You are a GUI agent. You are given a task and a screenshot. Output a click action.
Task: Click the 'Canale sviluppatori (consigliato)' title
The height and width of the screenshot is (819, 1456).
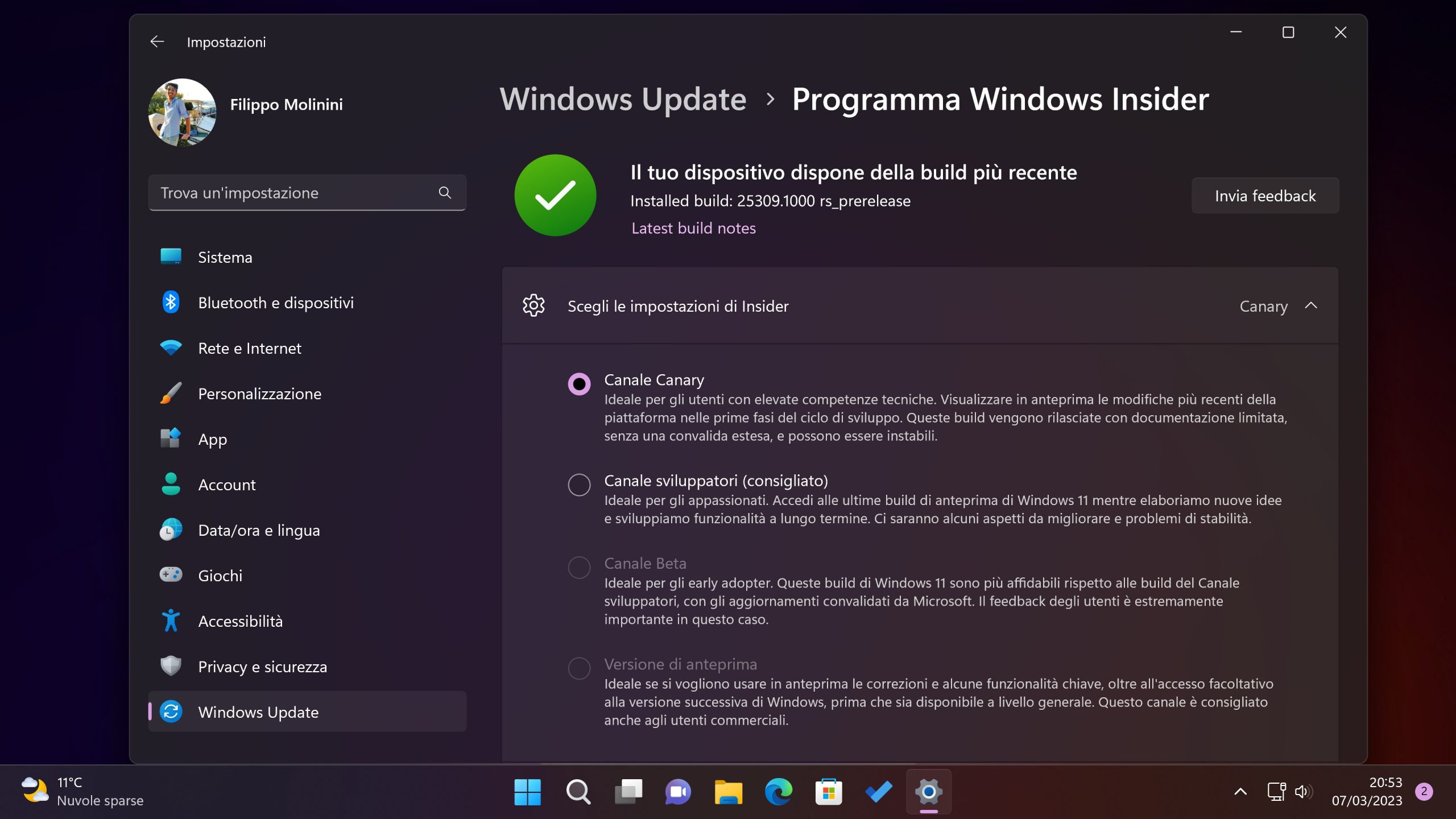click(715, 481)
